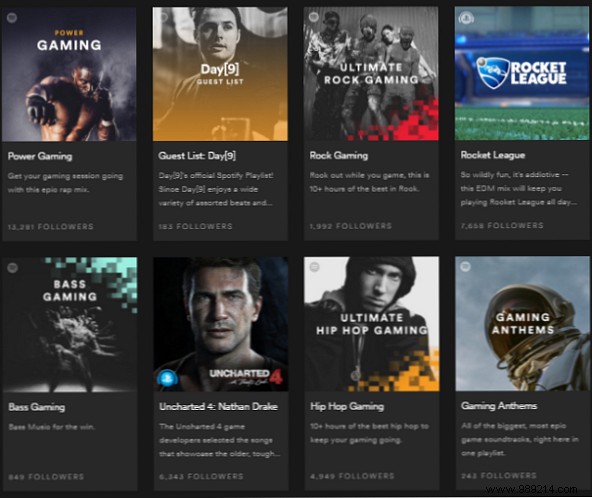Screen dimensions: 592x498
Task: Click the Power Gaming title link
Action: (x=40, y=156)
